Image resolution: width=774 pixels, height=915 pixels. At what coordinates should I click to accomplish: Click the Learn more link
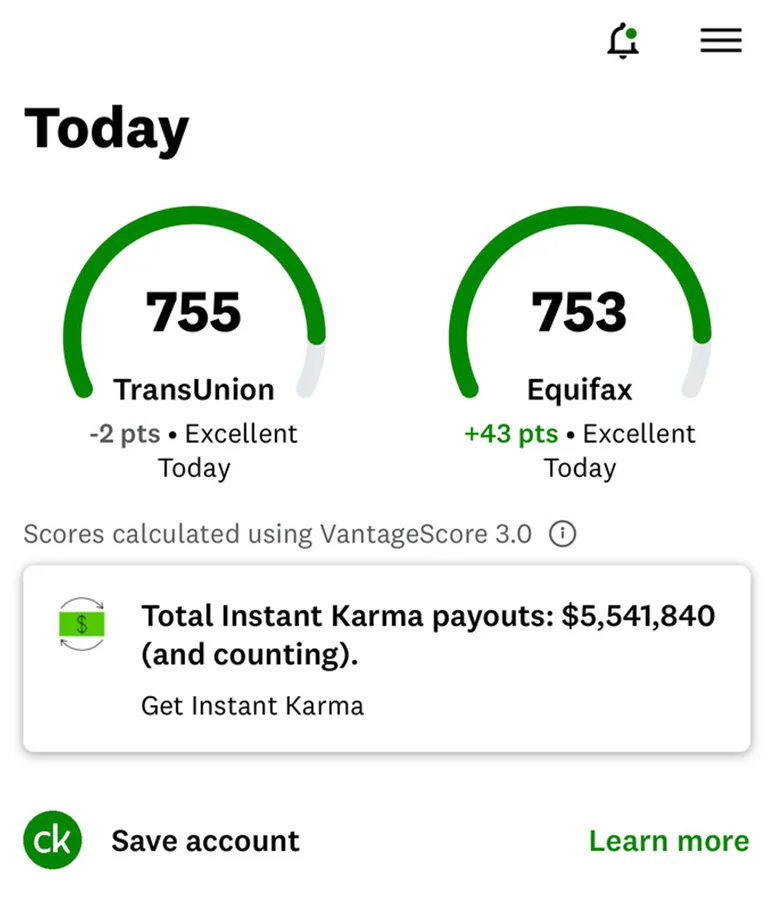click(x=668, y=841)
